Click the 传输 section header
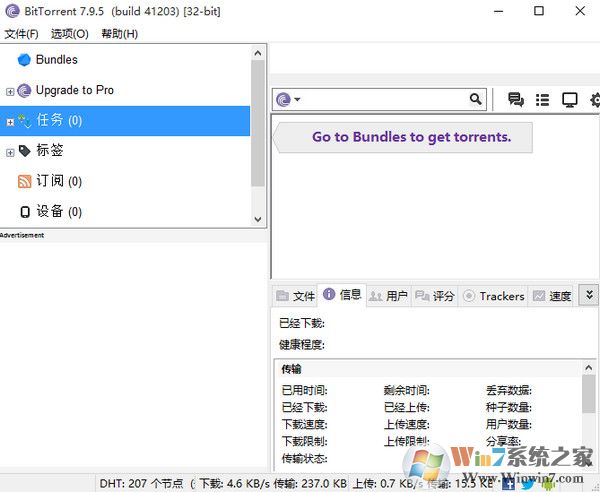 (x=291, y=369)
